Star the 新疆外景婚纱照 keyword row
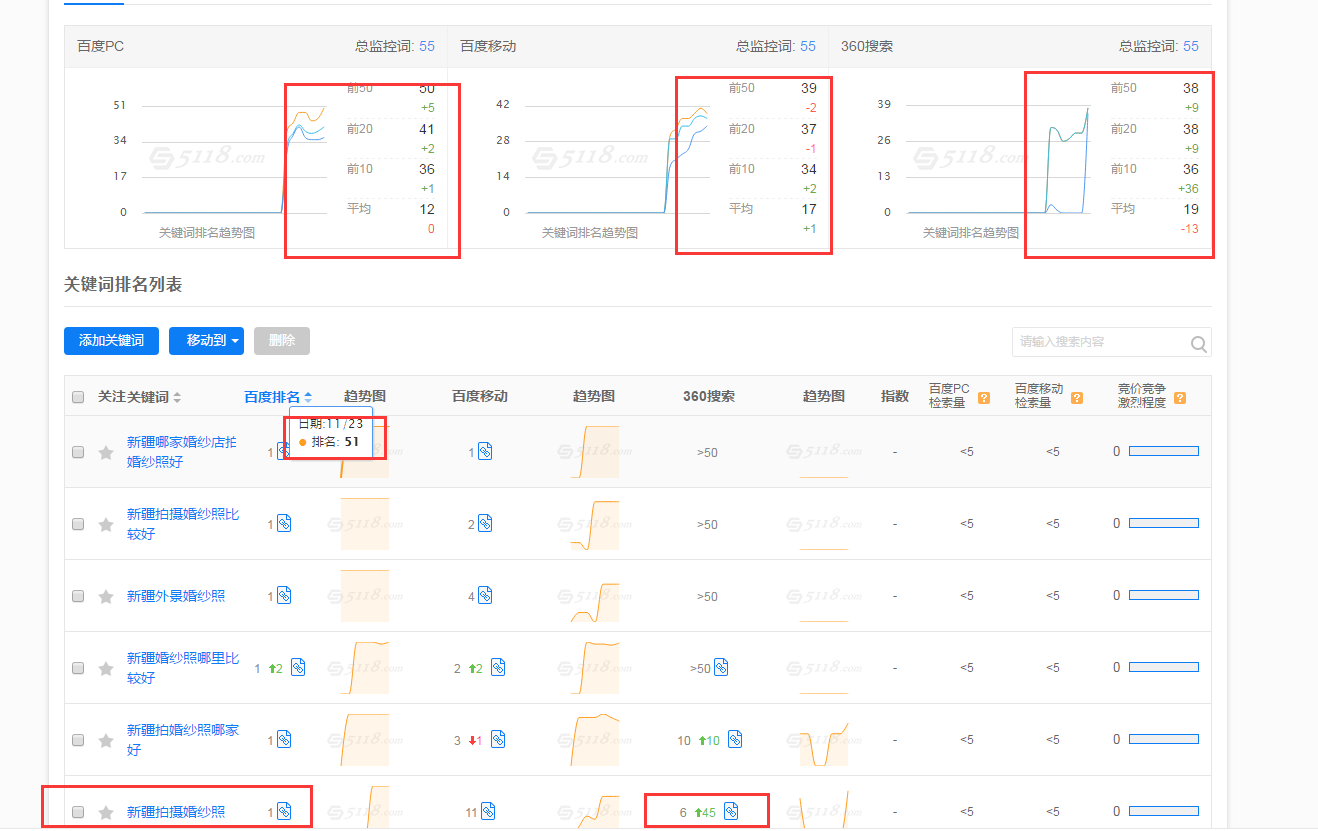 pos(106,597)
